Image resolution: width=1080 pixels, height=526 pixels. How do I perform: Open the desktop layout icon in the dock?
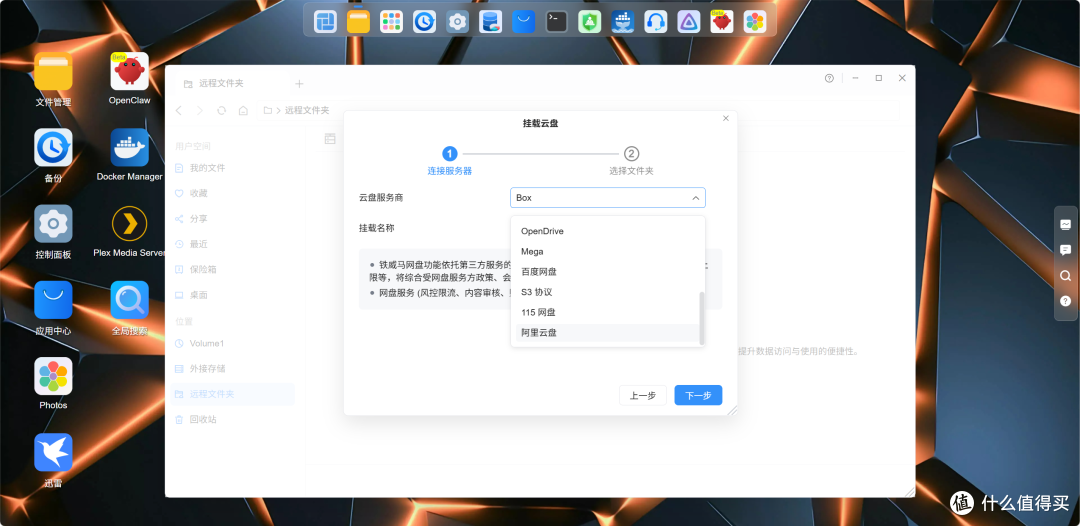[x=325, y=22]
